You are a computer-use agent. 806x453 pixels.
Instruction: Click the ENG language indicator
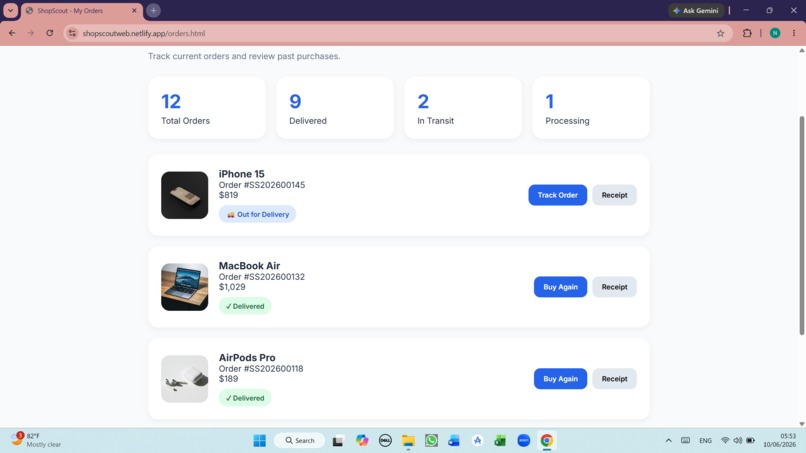(705, 441)
